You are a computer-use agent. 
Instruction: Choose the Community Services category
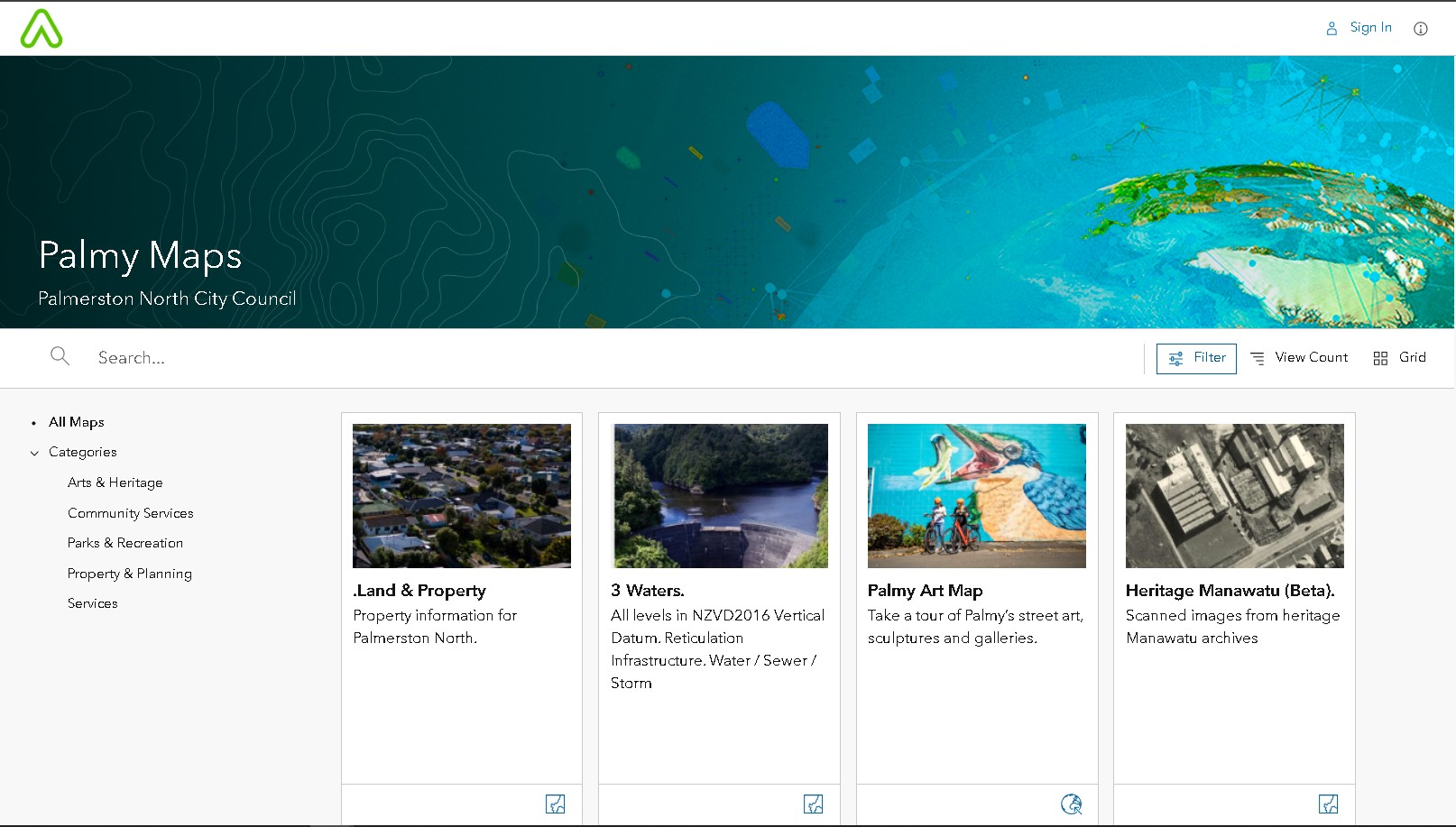(x=131, y=513)
